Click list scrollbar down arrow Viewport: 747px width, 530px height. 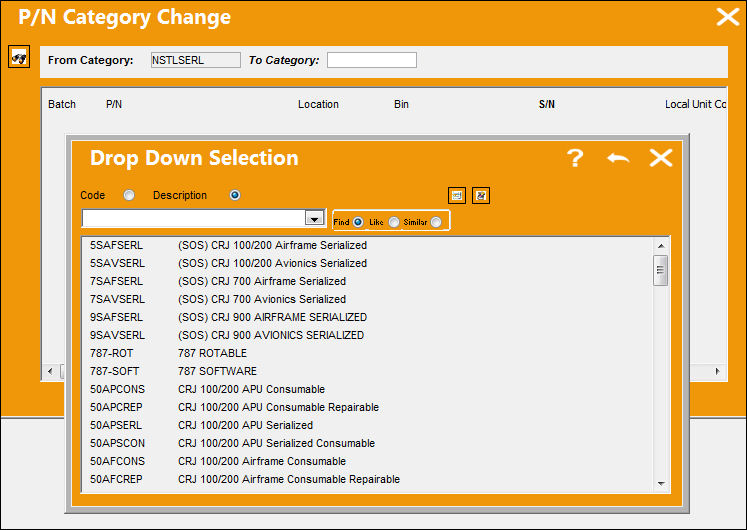[661, 483]
